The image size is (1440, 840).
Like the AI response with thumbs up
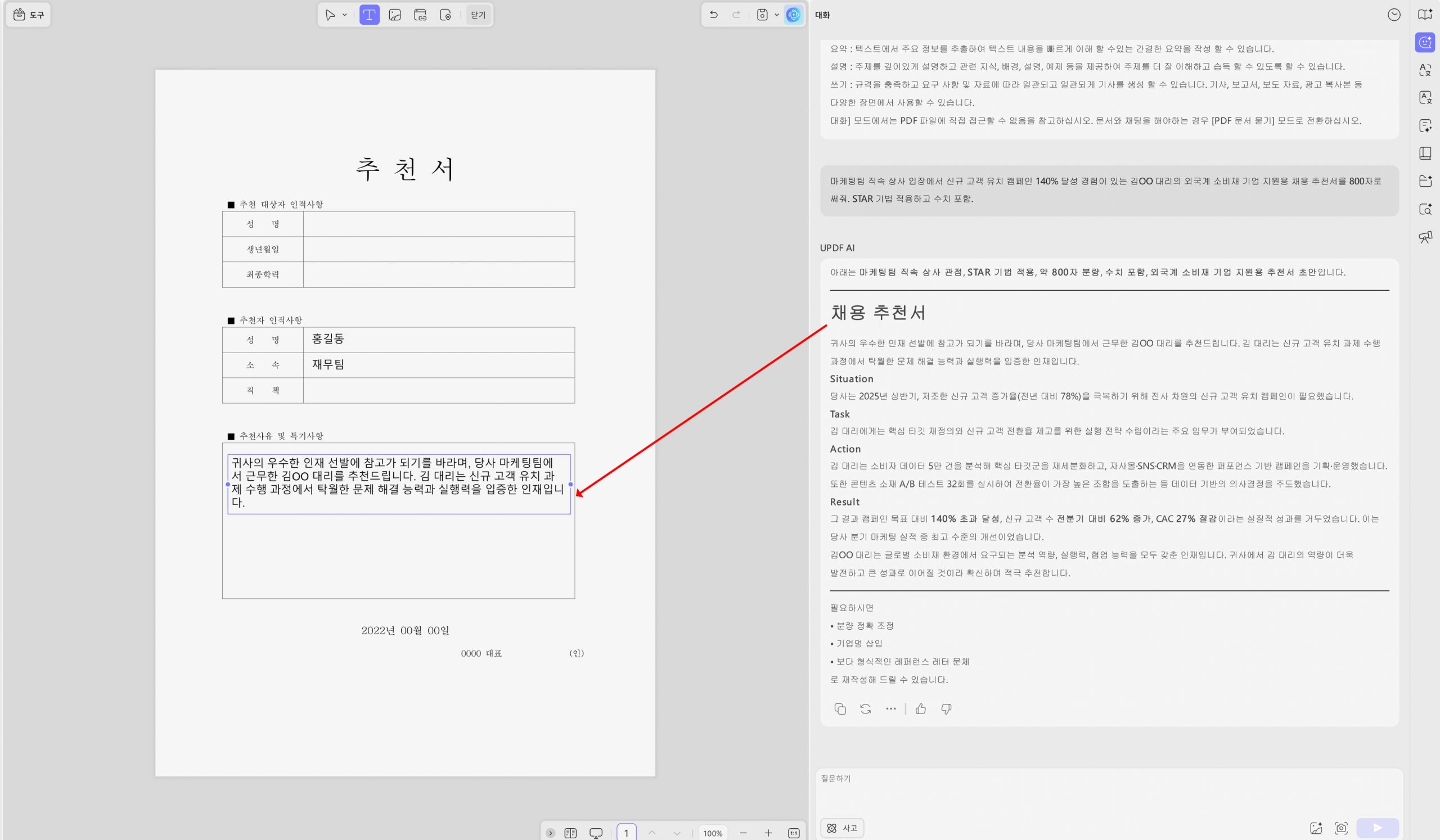pos(921,708)
